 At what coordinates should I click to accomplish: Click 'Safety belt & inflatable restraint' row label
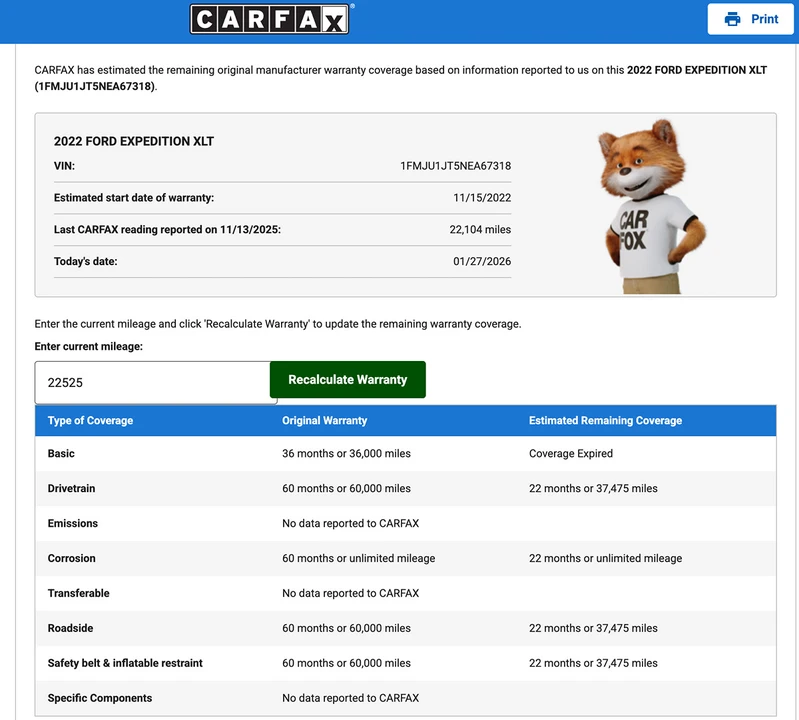click(125, 663)
